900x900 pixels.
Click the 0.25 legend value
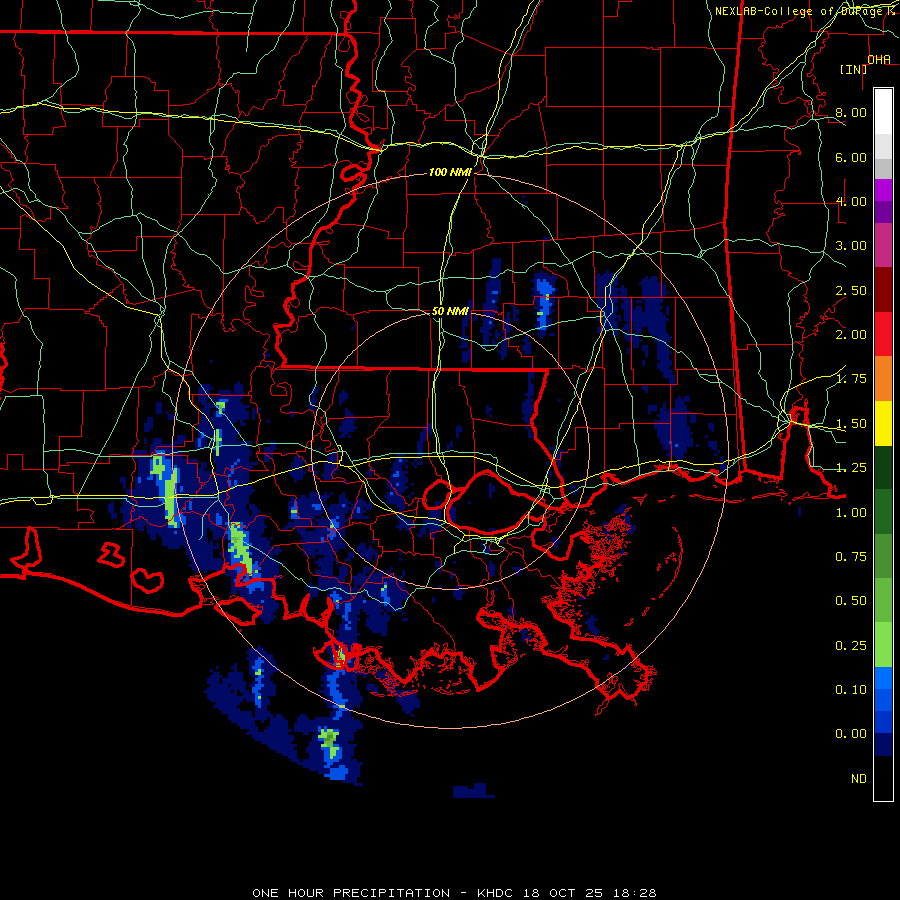[x=851, y=646]
